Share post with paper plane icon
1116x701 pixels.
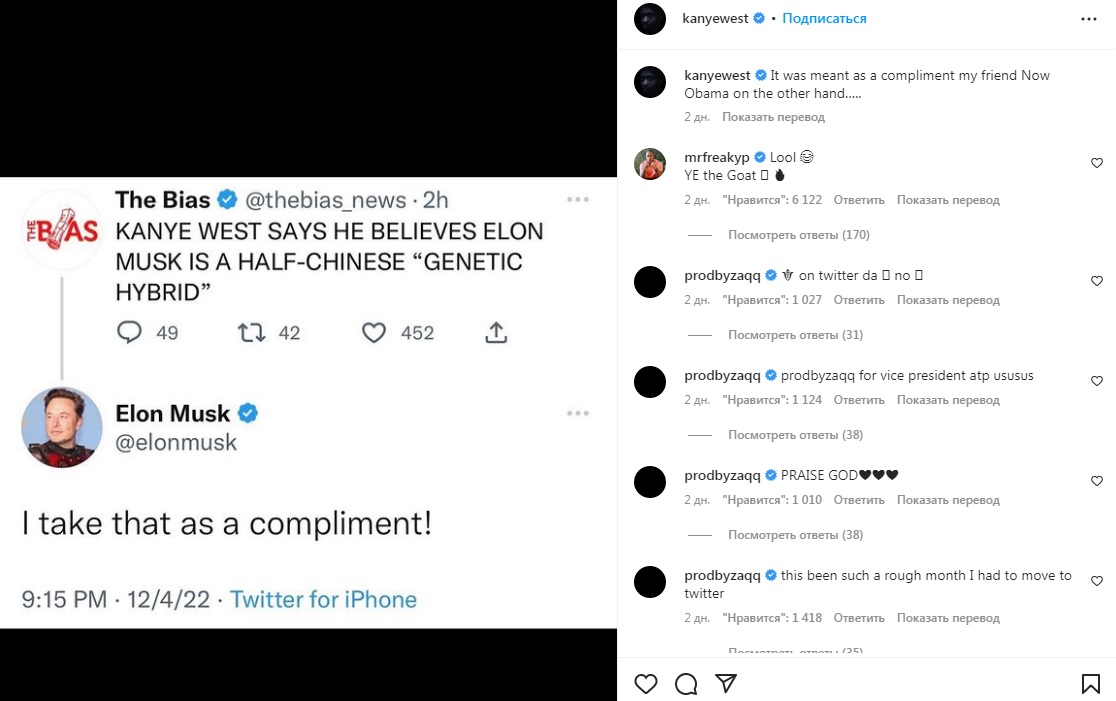pos(726,684)
